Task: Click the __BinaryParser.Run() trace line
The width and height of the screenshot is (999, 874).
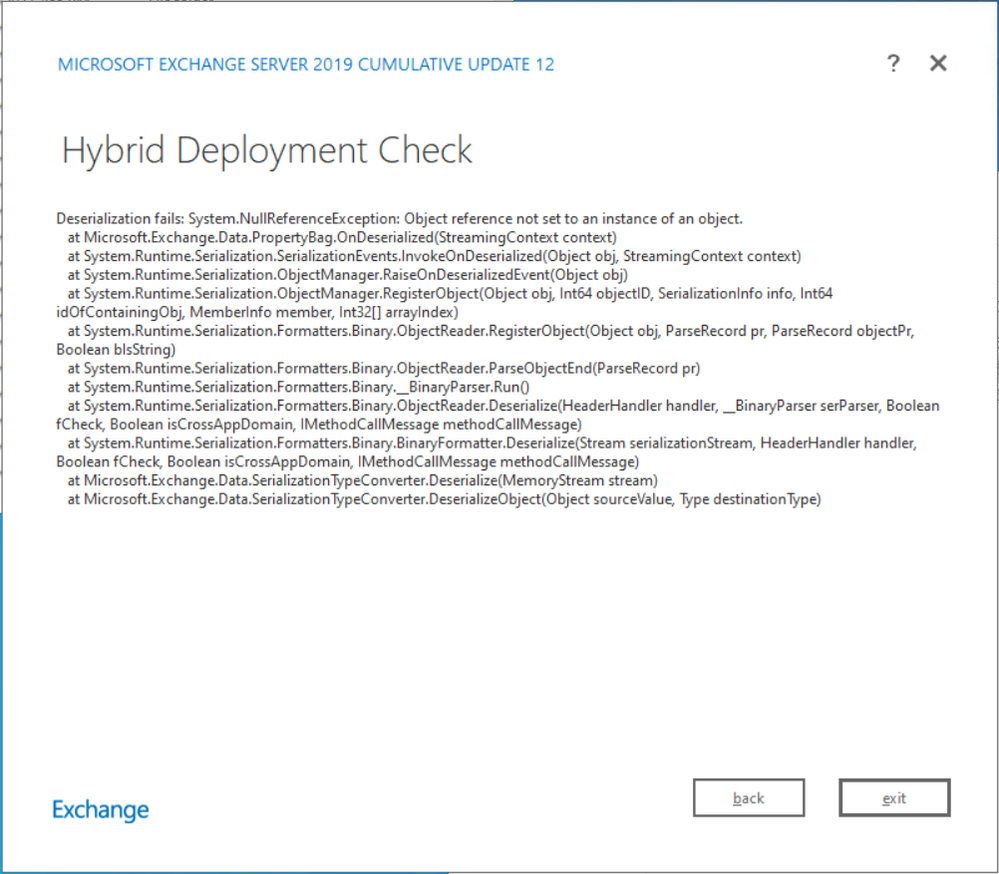Action: [x=298, y=387]
